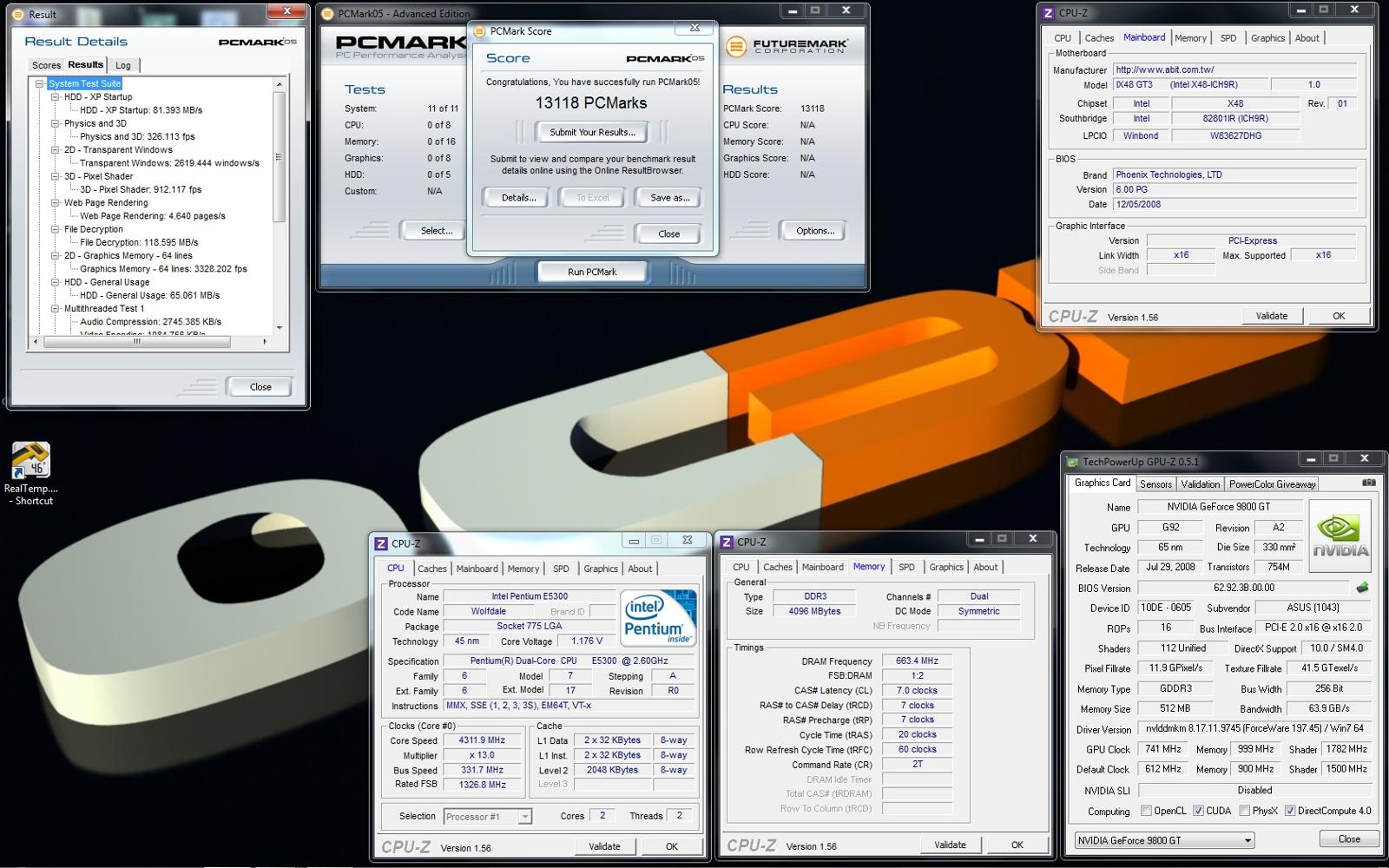Viewport: 1389px width, 868px height.
Task: Click the Core Speed 4311.9 MHz value
Action: click(x=481, y=740)
